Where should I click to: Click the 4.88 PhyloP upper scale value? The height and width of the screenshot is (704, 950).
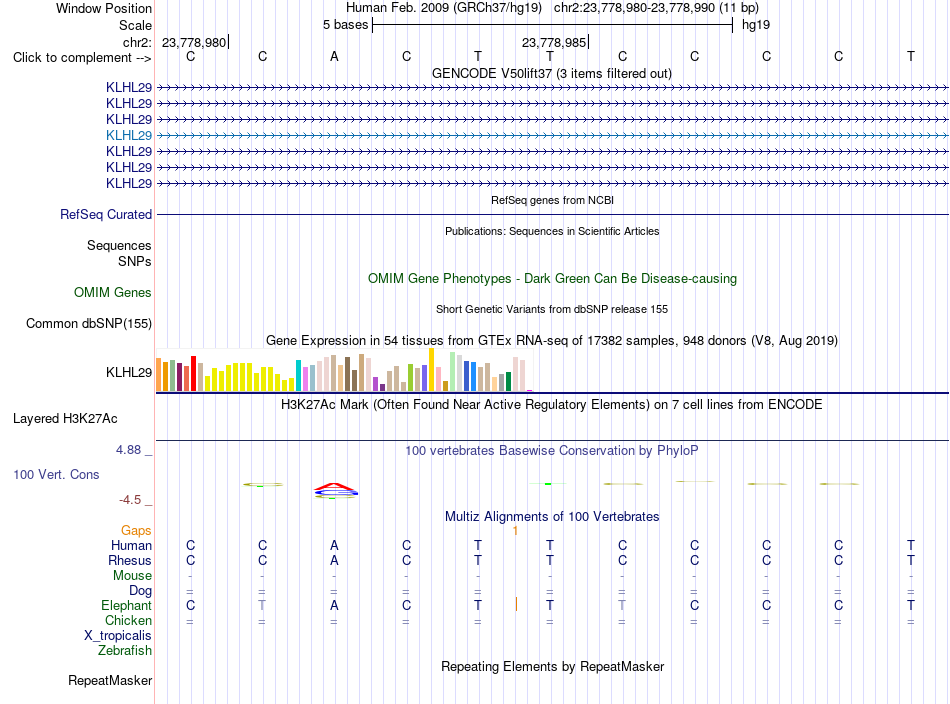tap(128, 450)
